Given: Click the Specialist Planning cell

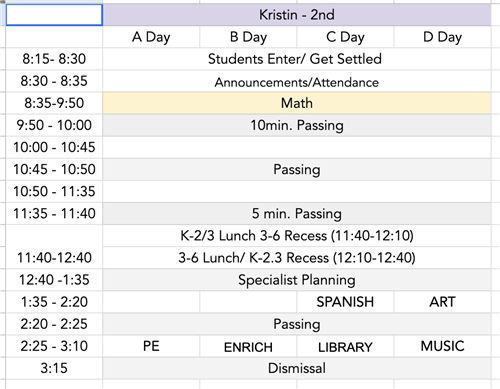Looking at the screenshot, I should (297, 280).
